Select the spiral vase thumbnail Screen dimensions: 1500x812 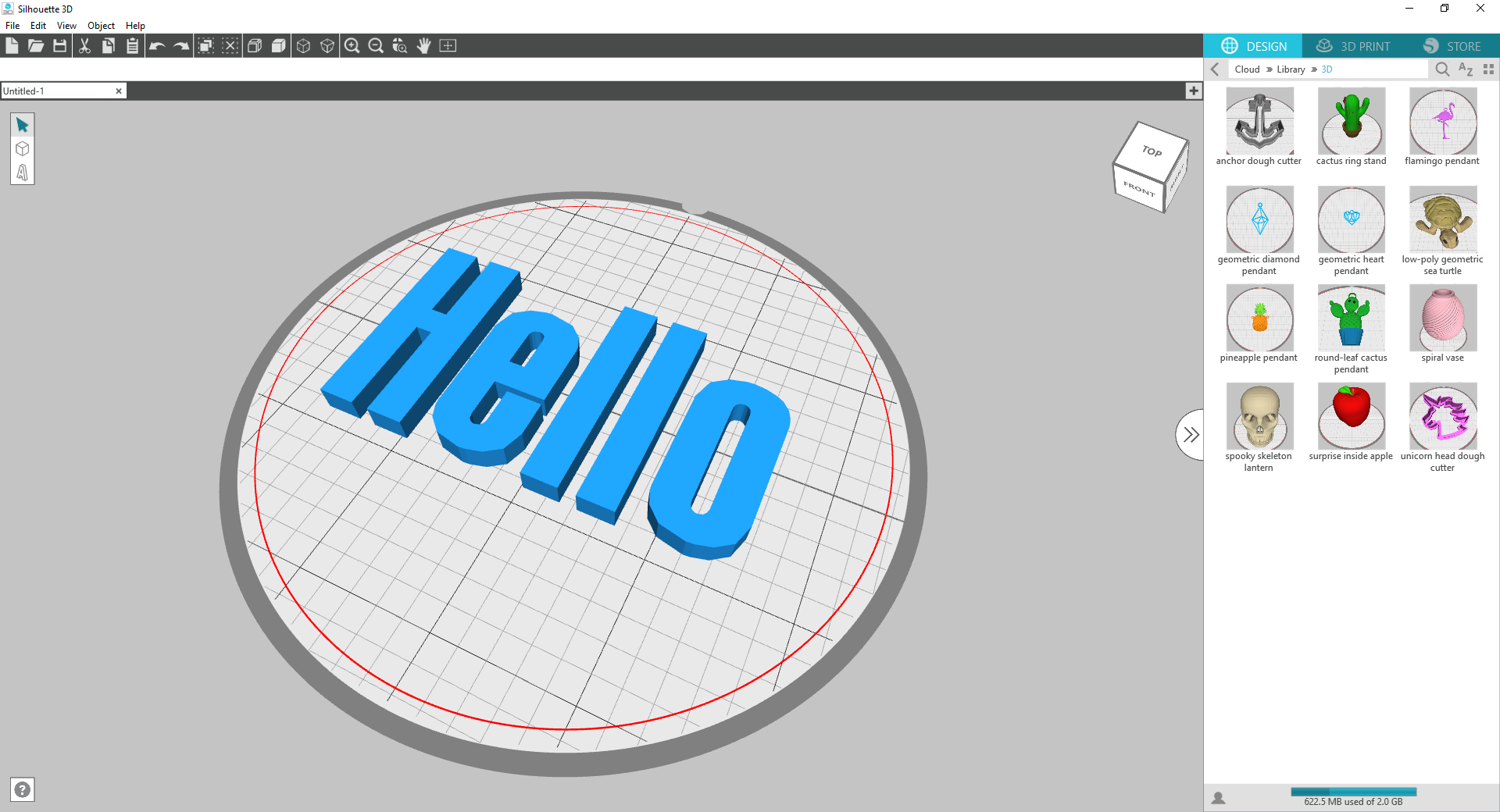(1443, 319)
